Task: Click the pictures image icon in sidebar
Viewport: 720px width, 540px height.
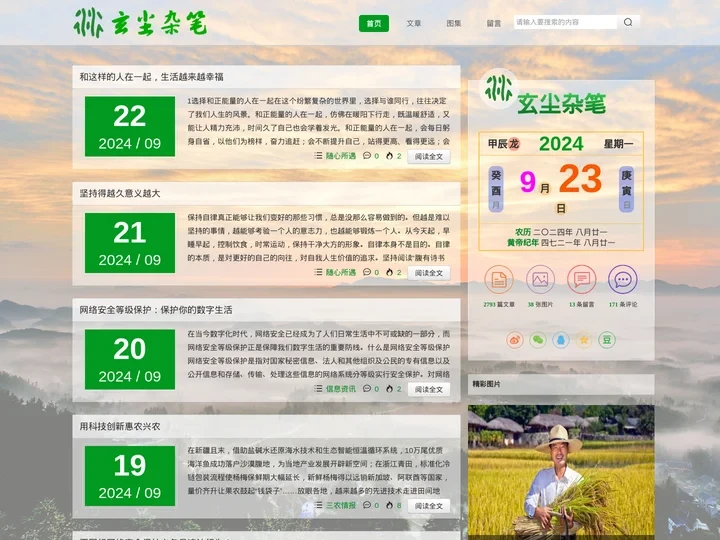Action: click(x=540, y=279)
